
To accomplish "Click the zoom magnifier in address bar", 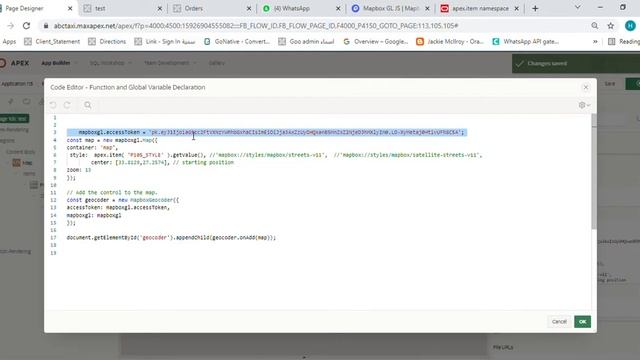I will (595, 26).
